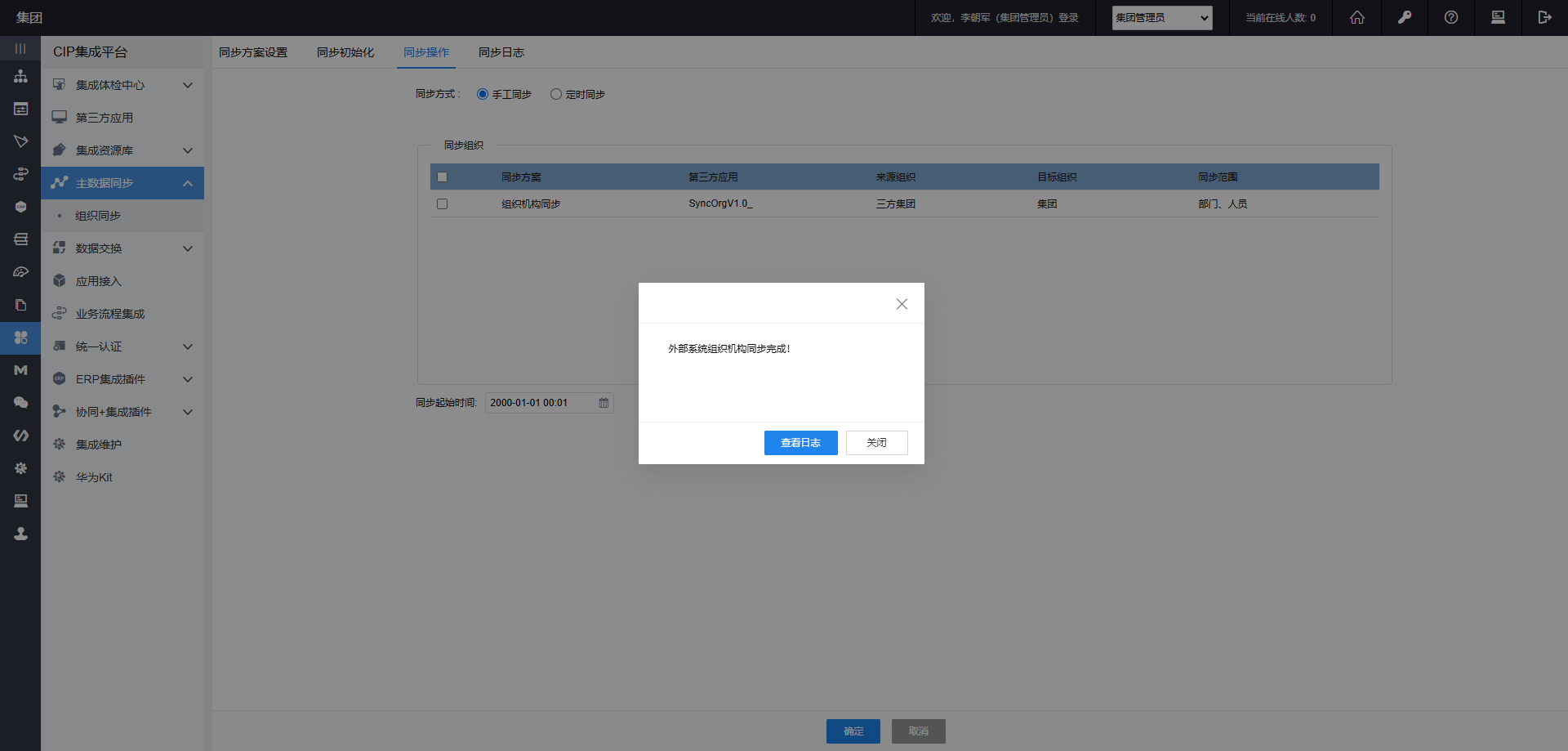Click the 三方集团 source organization cell
This screenshot has width=1568, height=751.
[896, 203]
